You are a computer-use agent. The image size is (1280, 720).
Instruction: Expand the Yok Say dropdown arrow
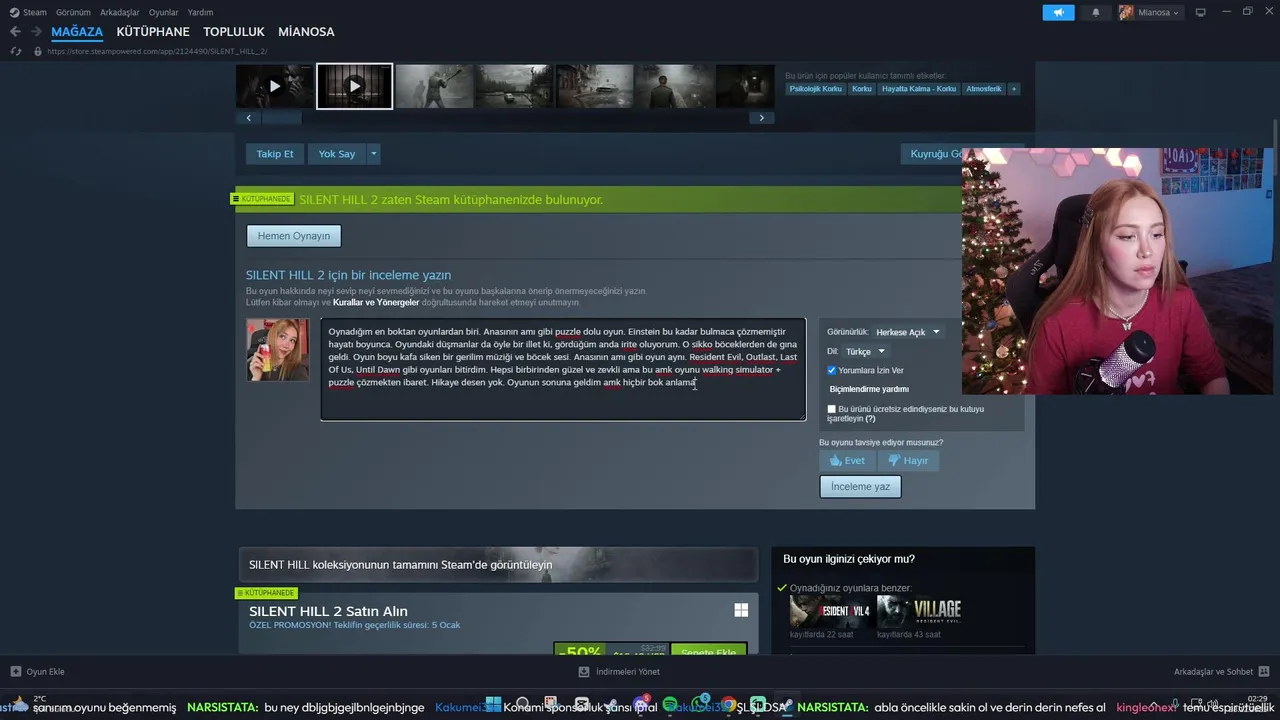[x=373, y=154]
